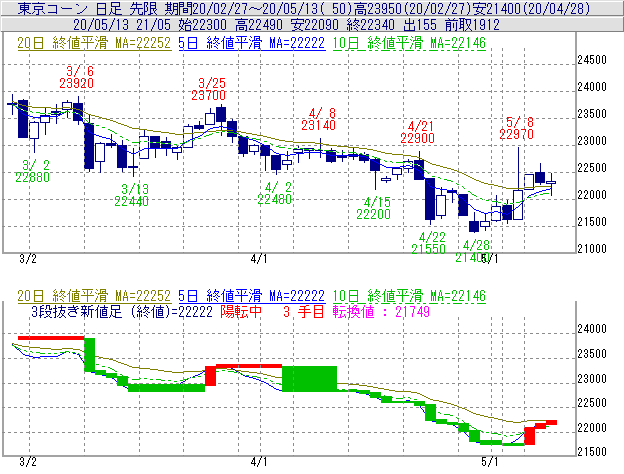Select the 4/28 low label
This screenshot has height=474, width=624.
pyautogui.click(x=473, y=251)
